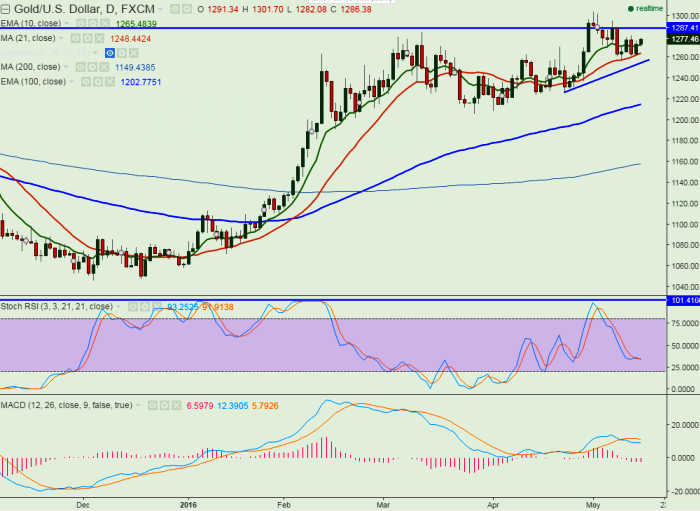Remove MACD indicator with X
Viewport: 700px width, 511px height.
click(x=176, y=406)
